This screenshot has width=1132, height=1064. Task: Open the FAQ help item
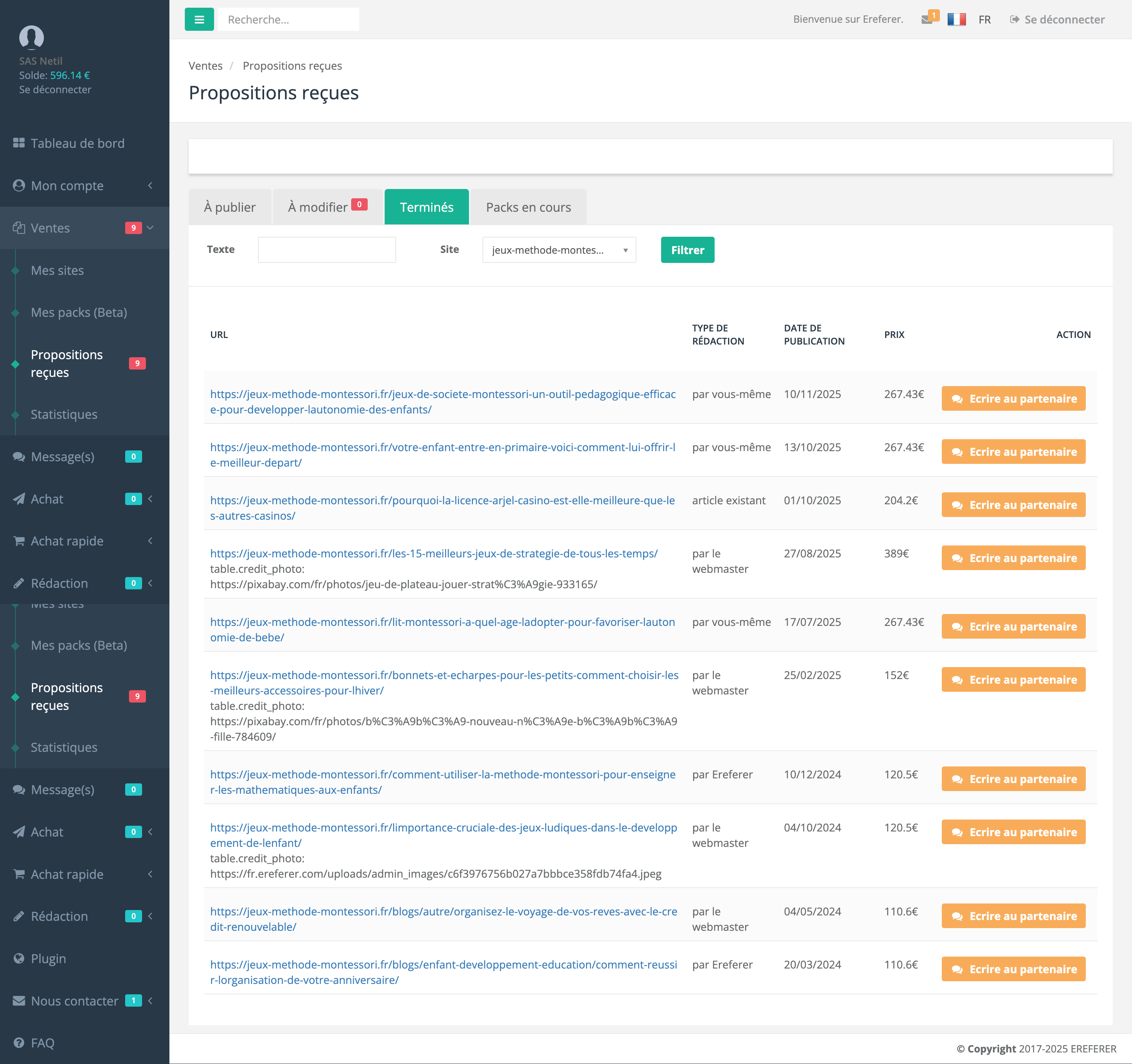43,1043
